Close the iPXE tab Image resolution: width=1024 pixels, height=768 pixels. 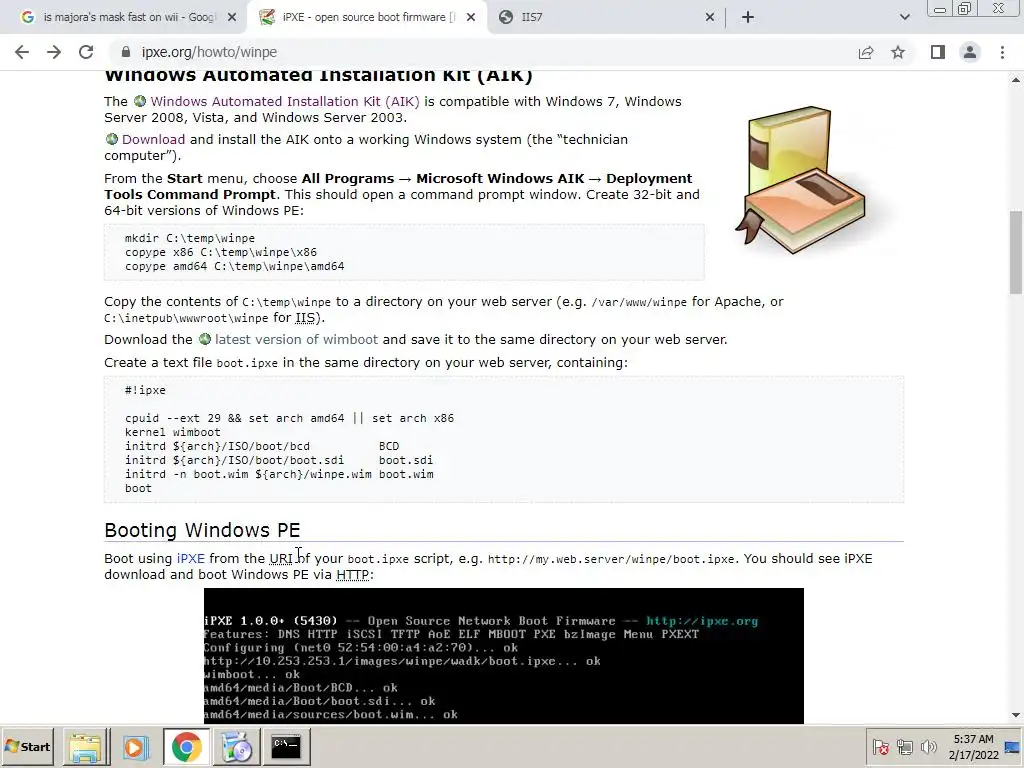click(471, 18)
